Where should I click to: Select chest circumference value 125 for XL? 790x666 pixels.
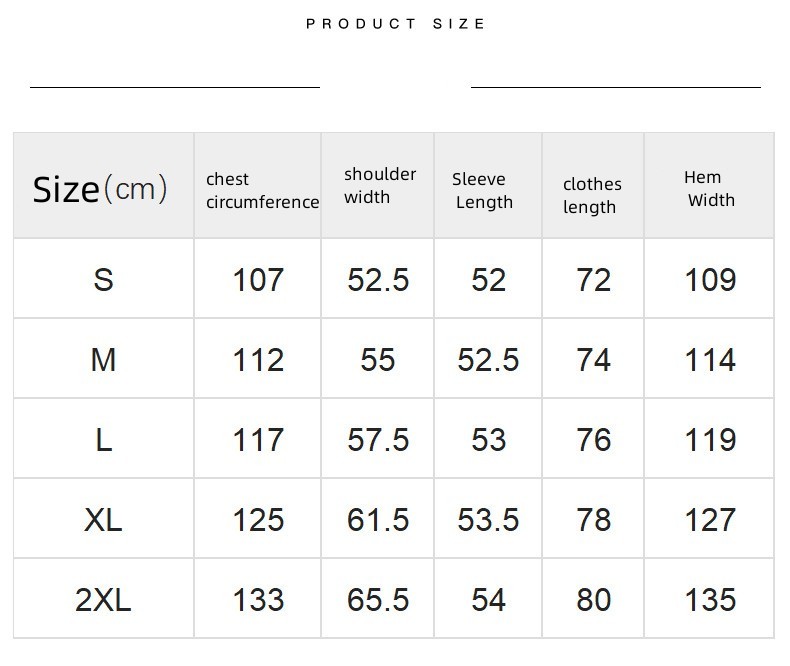(x=258, y=520)
